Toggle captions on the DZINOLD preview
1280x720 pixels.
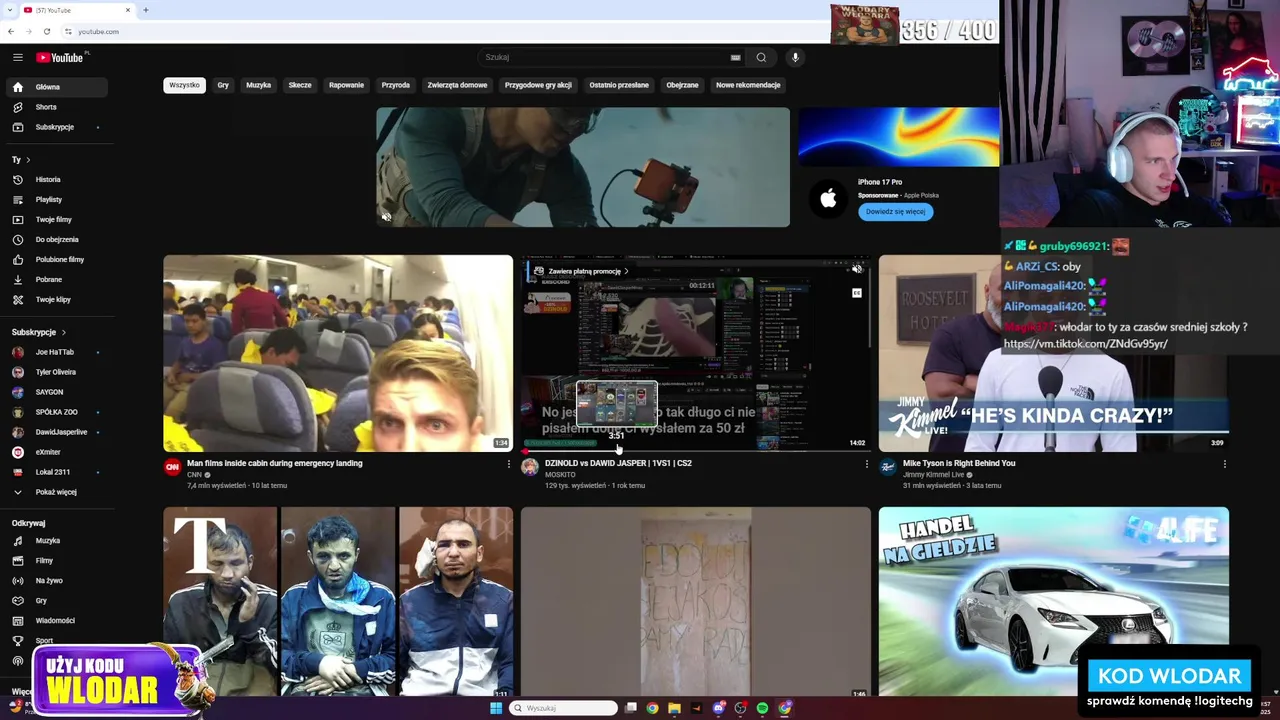[857, 293]
